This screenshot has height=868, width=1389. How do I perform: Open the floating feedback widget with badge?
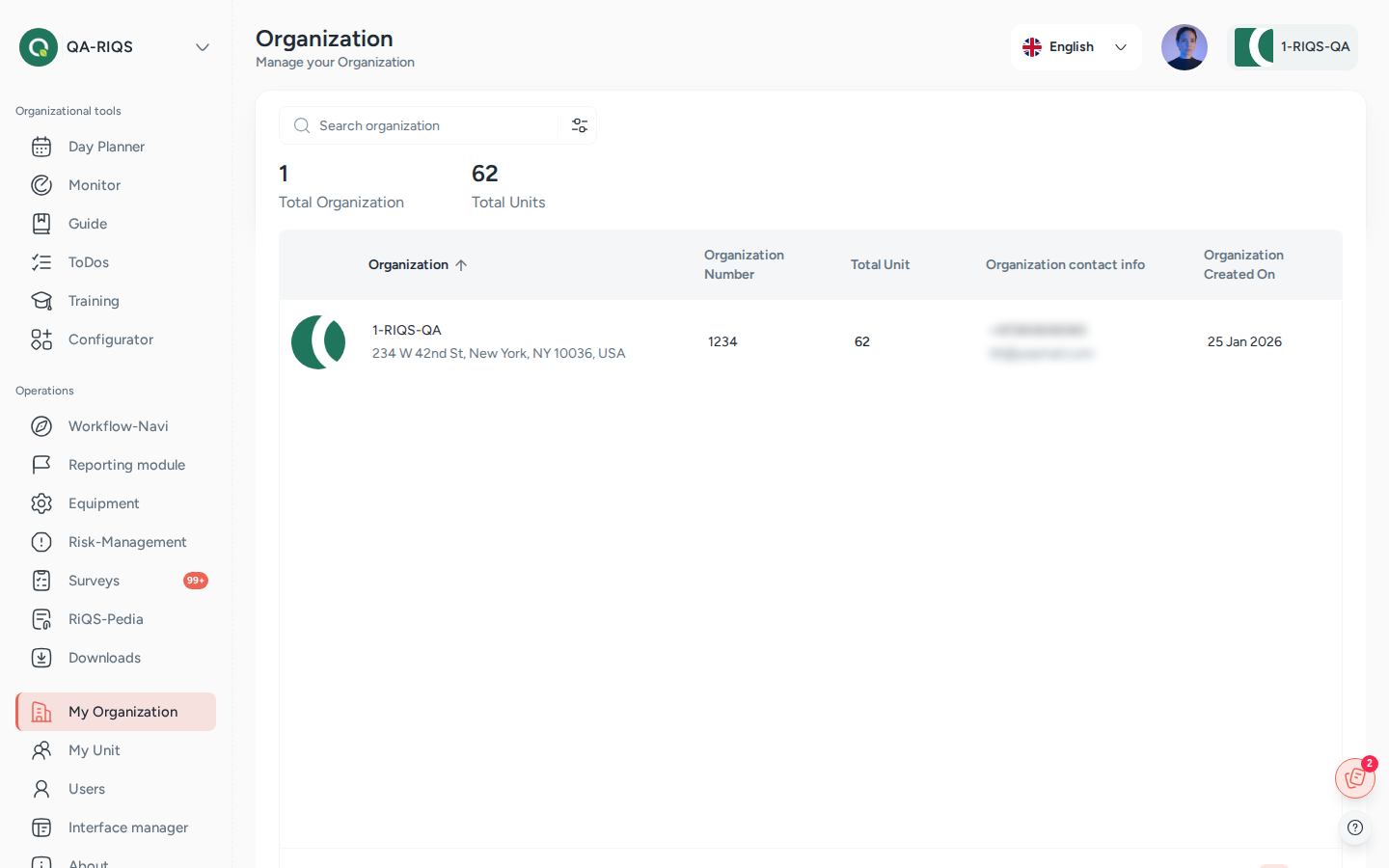tap(1355, 778)
